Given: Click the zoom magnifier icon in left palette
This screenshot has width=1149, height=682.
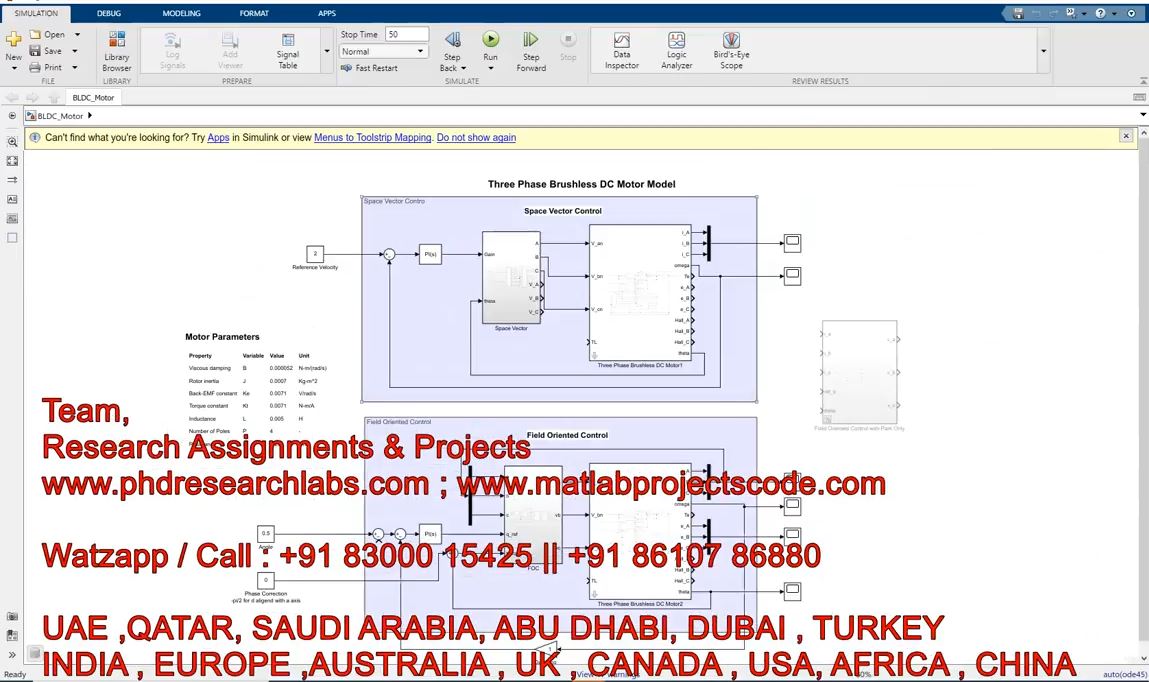Looking at the screenshot, I should 12,142.
